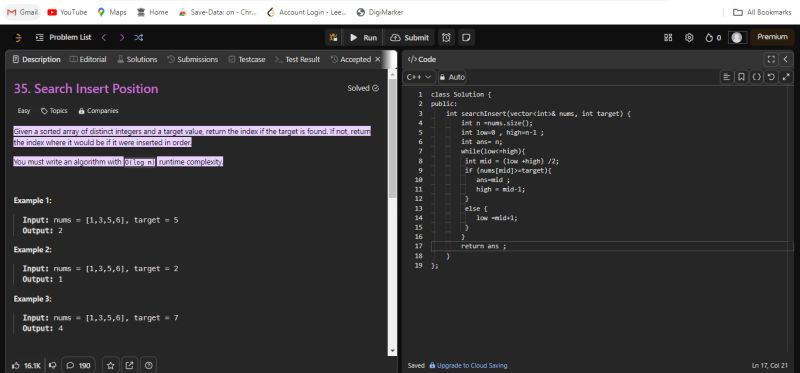
Task: Open the help feedback question icon
Action: (148, 365)
